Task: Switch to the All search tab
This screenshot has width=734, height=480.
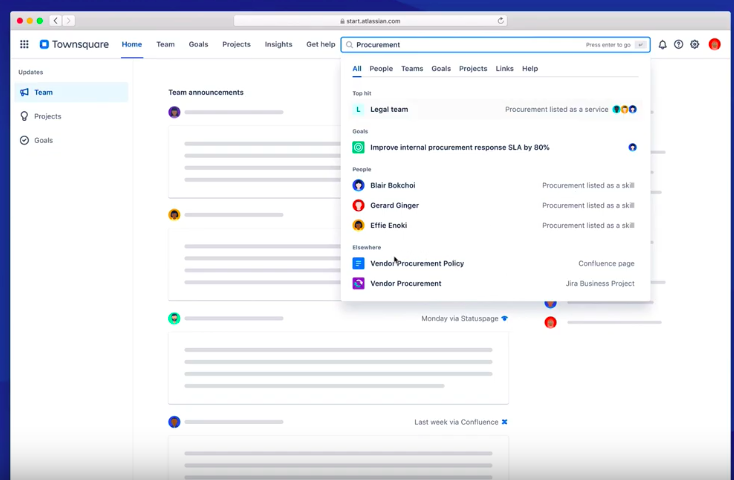Action: 357,68
